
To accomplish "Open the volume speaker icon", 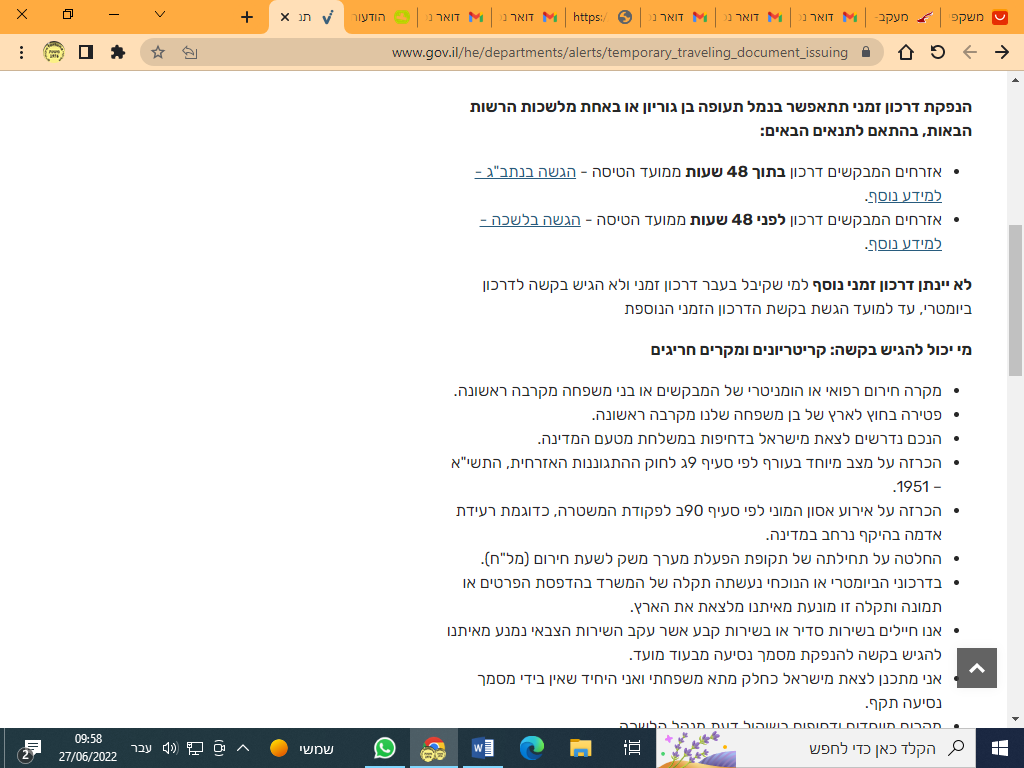I will (170, 748).
